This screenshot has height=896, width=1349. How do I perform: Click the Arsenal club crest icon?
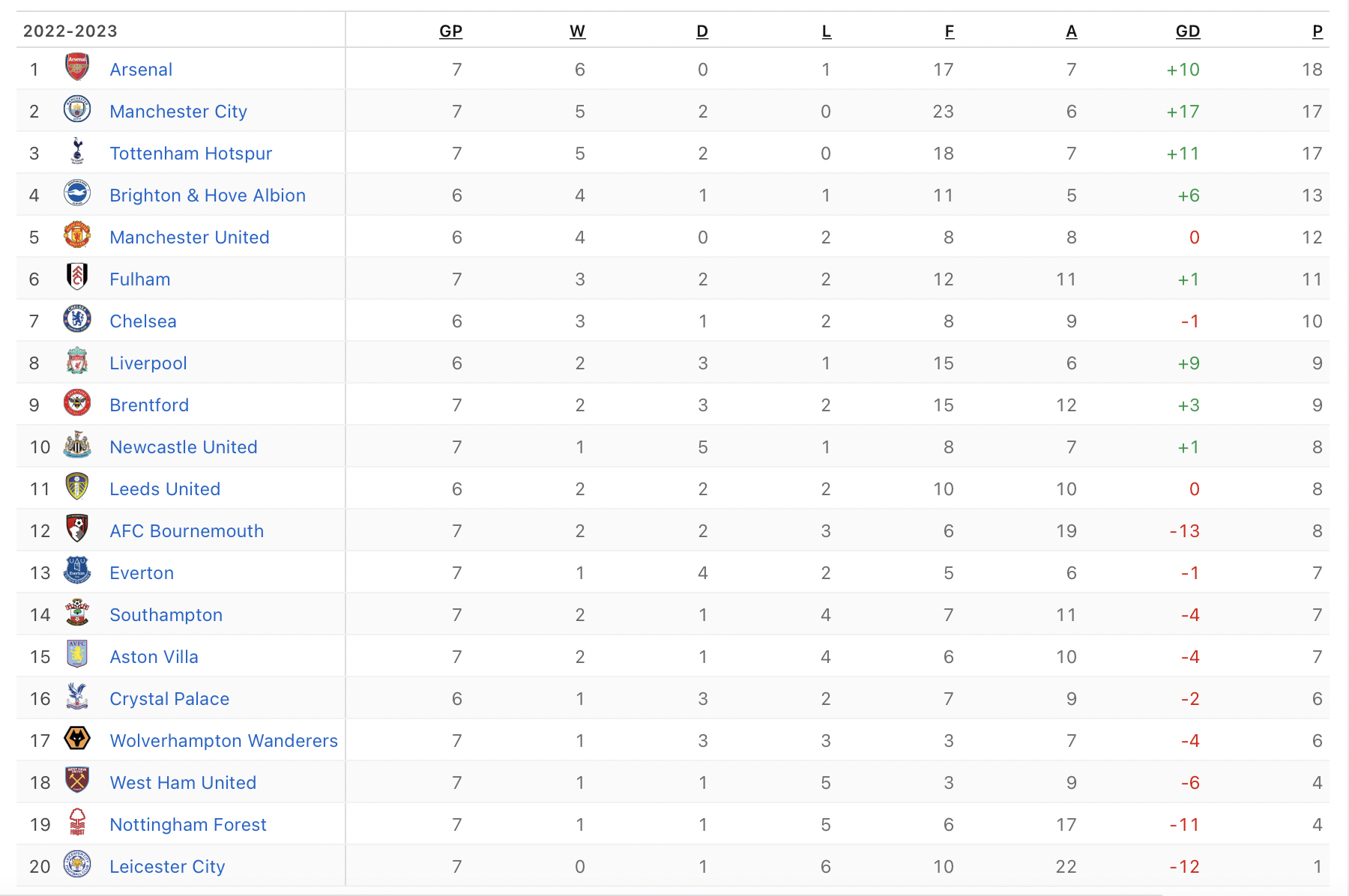(77, 67)
